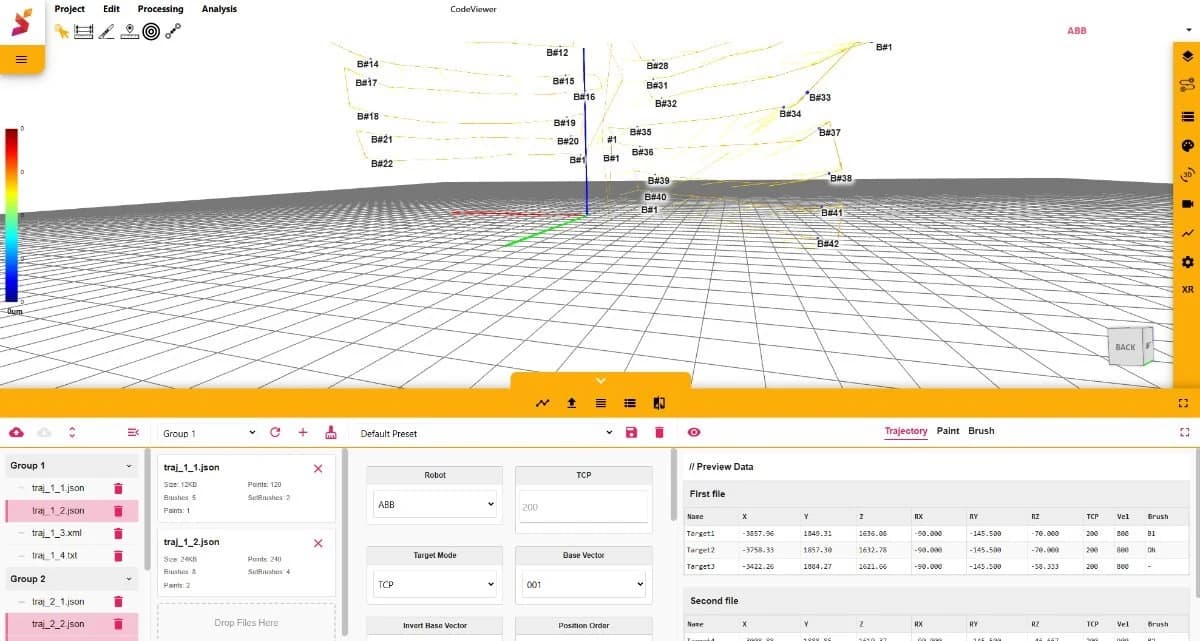Click the color scale legend bar
The width and height of the screenshot is (1200, 641).
click(x=11, y=215)
